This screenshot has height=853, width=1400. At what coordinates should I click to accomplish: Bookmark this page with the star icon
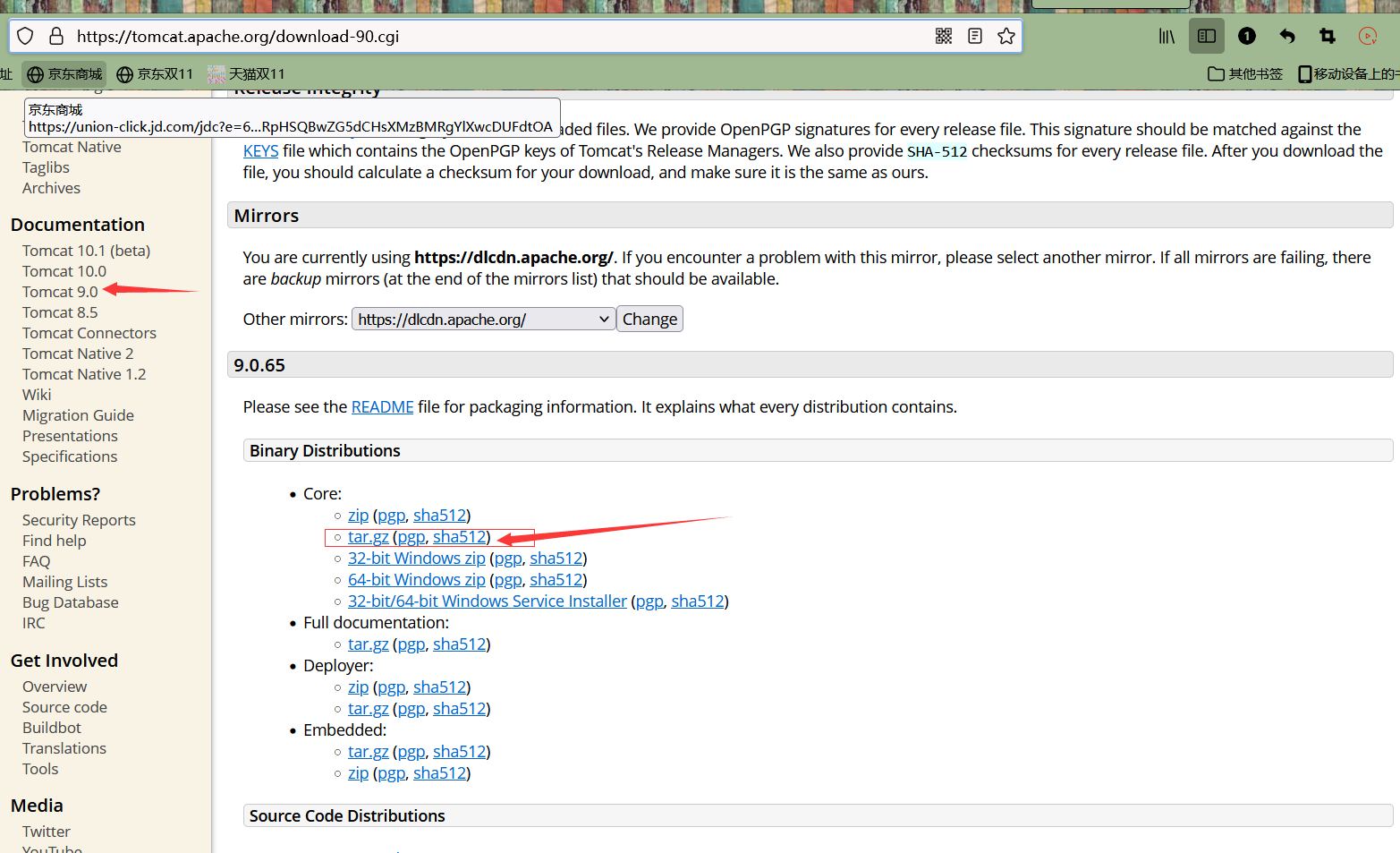1006,36
